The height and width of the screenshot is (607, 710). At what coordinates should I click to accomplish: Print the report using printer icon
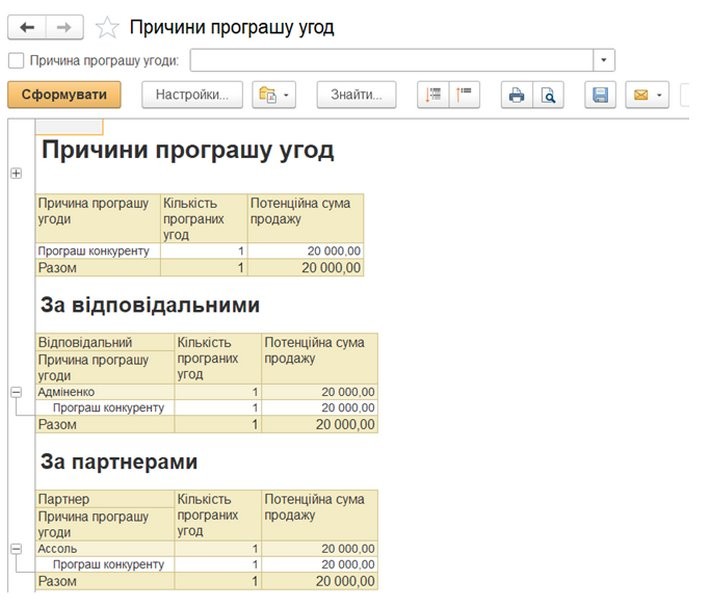pos(516,95)
